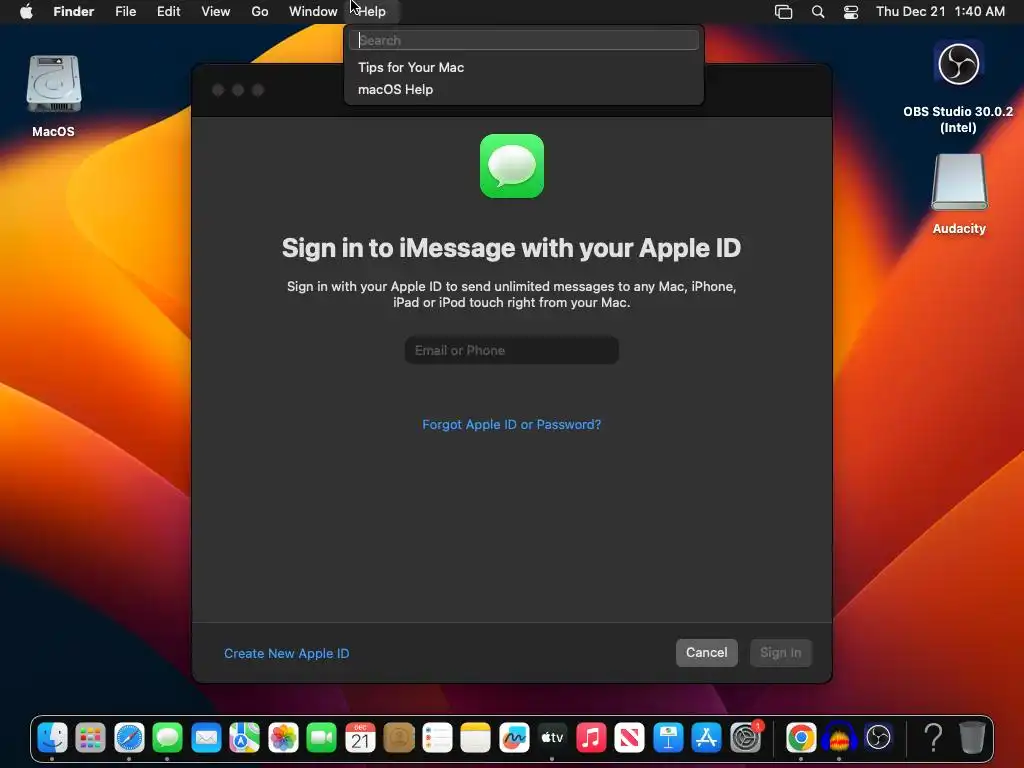Launch Safari from the dock
The width and height of the screenshot is (1024, 768).
click(129, 738)
